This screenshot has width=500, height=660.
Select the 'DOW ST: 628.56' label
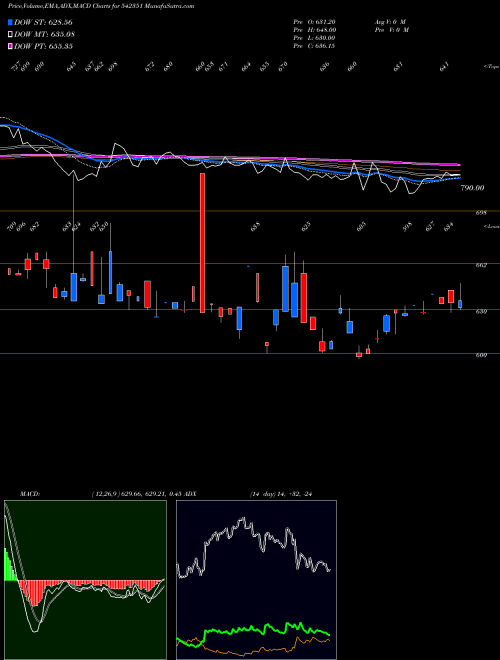43,22
